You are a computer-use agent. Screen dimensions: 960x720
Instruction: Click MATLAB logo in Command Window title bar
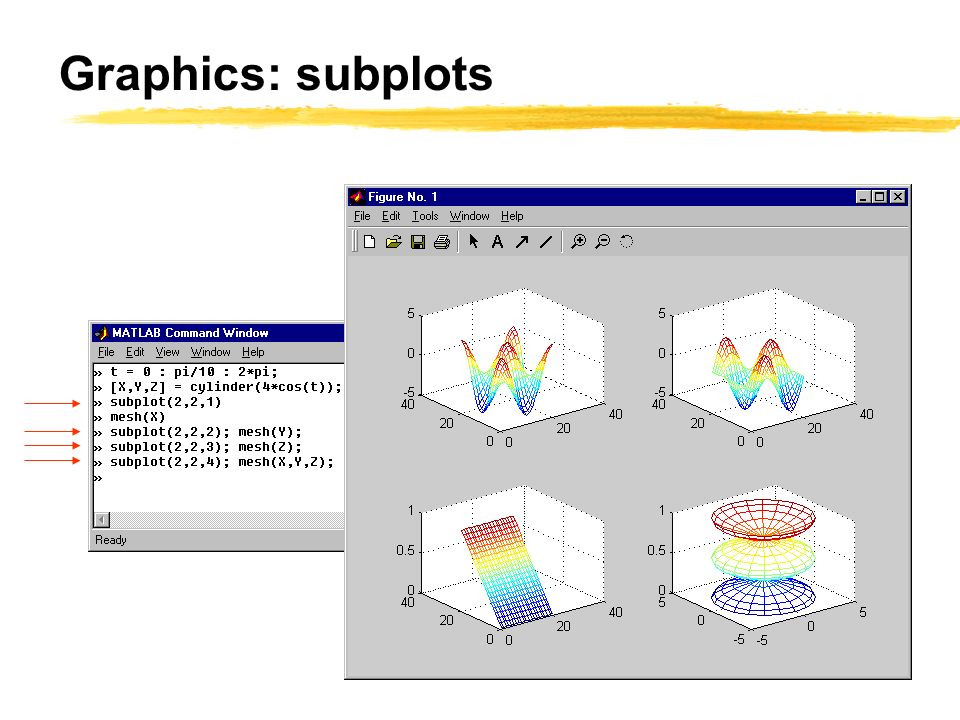tap(102, 332)
